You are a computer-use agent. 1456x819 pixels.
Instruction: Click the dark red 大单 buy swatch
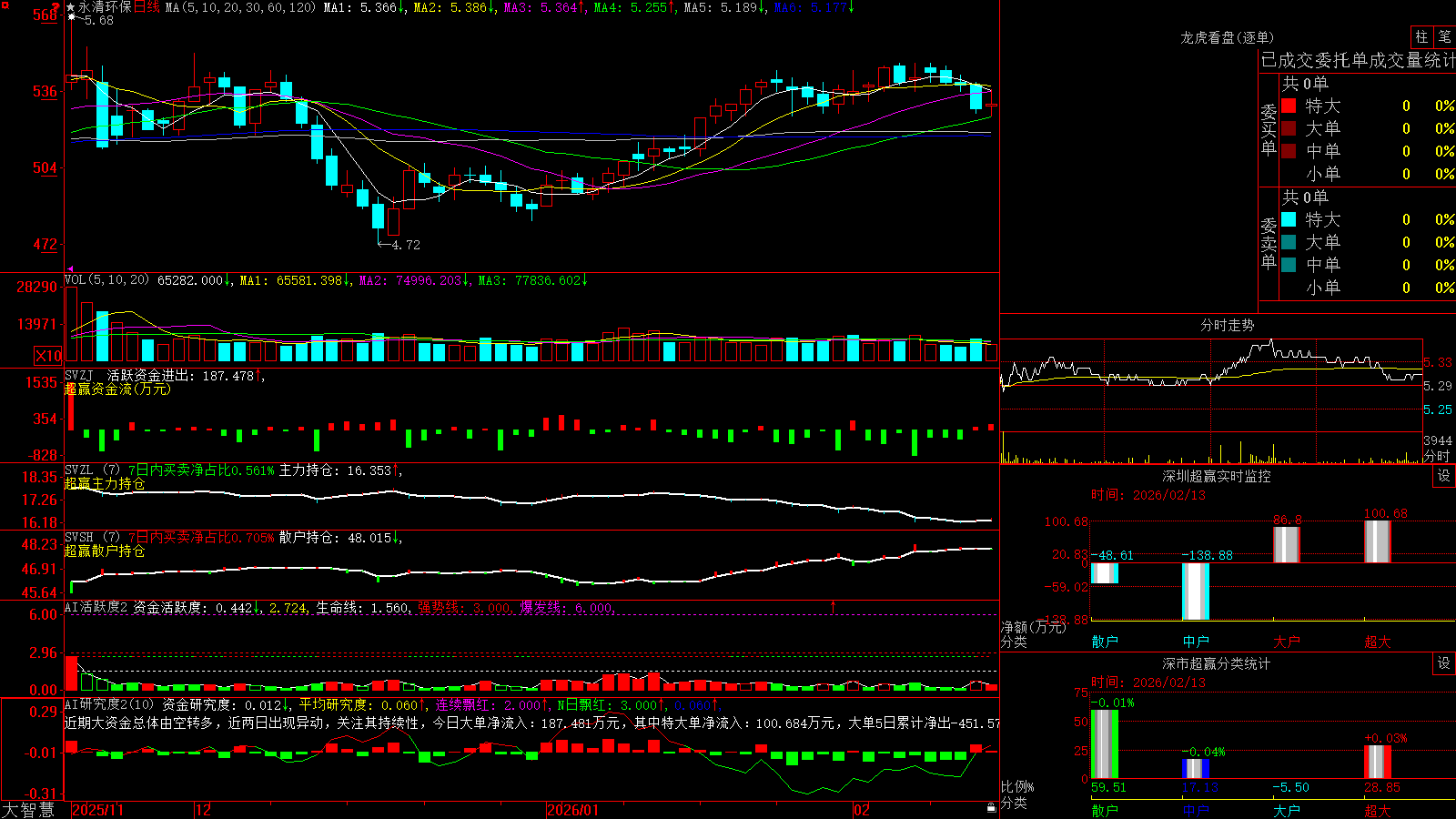(x=1289, y=128)
